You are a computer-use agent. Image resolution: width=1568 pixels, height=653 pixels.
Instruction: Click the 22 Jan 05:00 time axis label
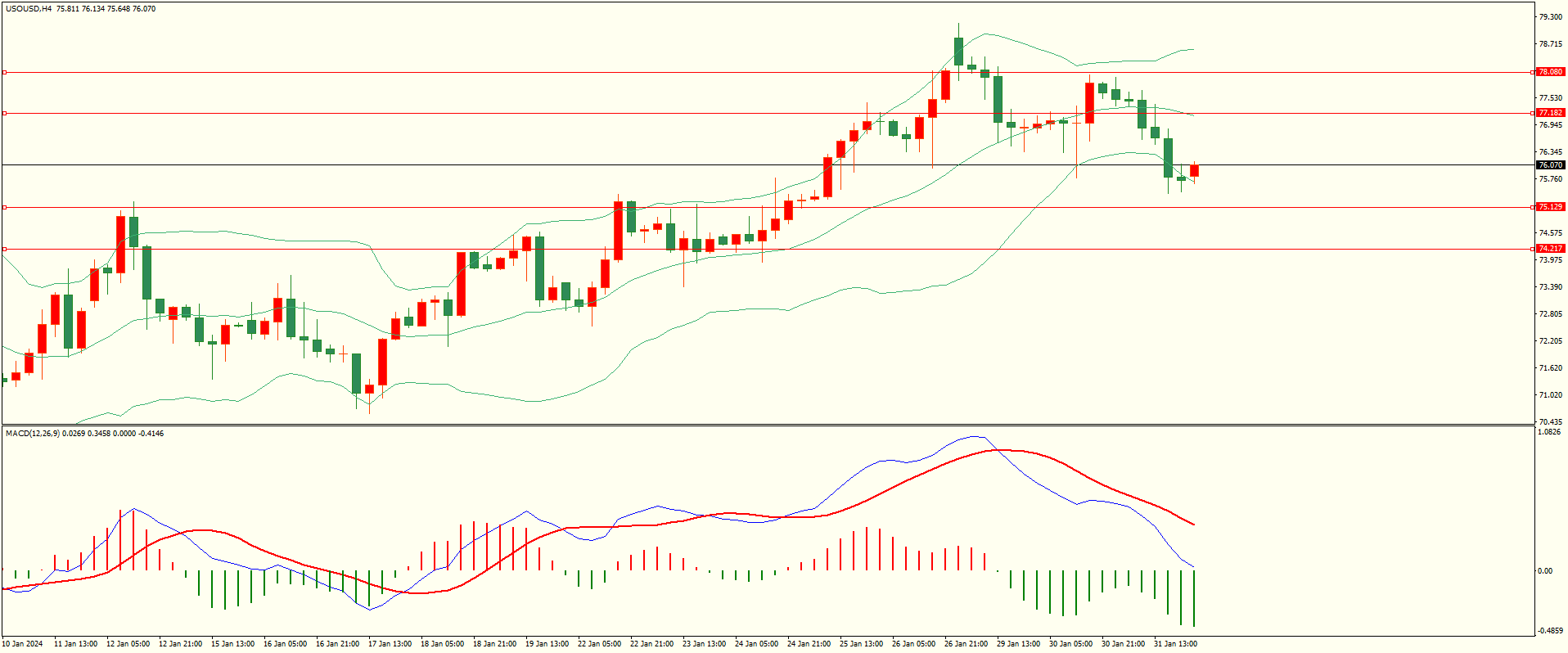coord(600,644)
